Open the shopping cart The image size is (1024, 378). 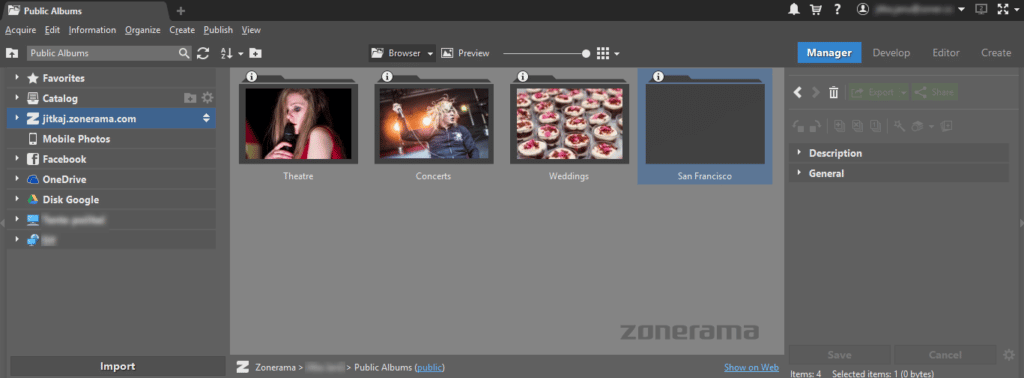[x=815, y=9]
